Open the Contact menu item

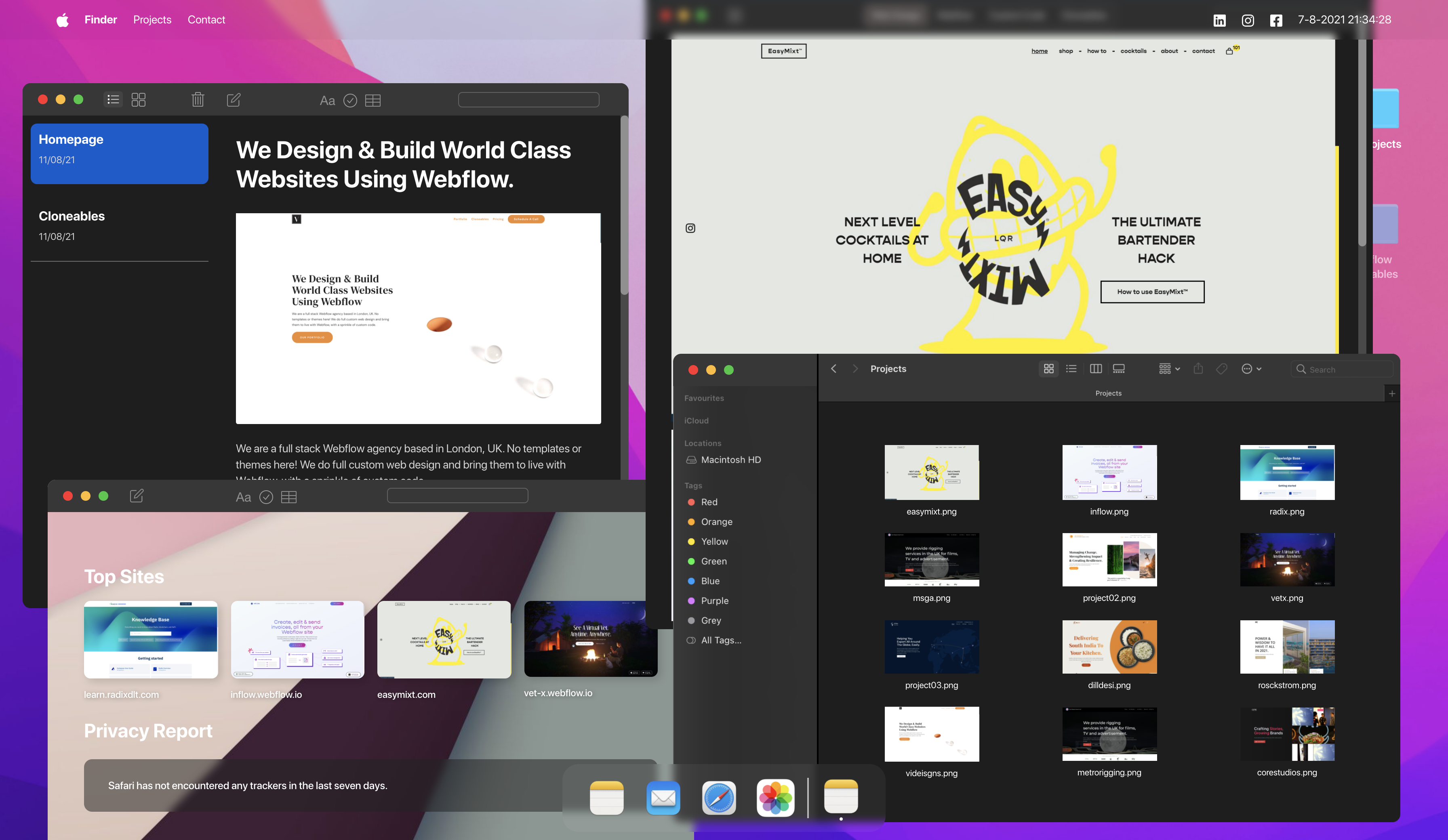[206, 20]
